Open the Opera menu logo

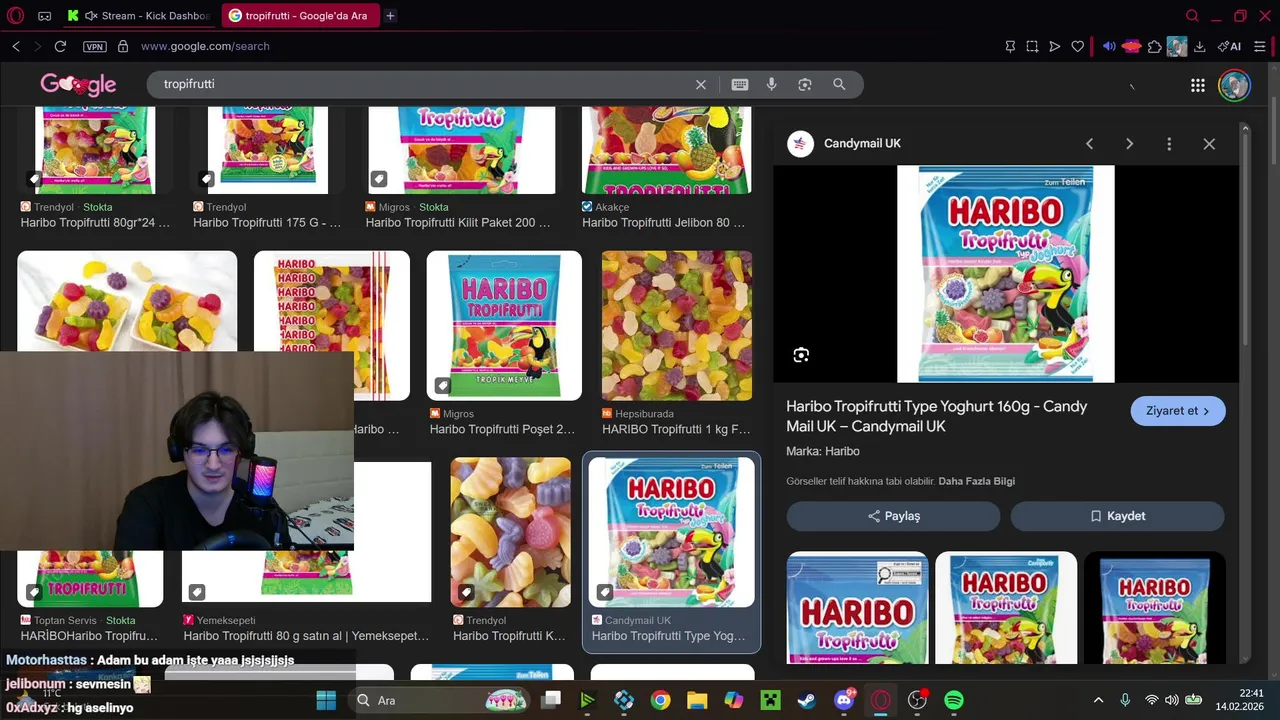pyautogui.click(x=16, y=16)
